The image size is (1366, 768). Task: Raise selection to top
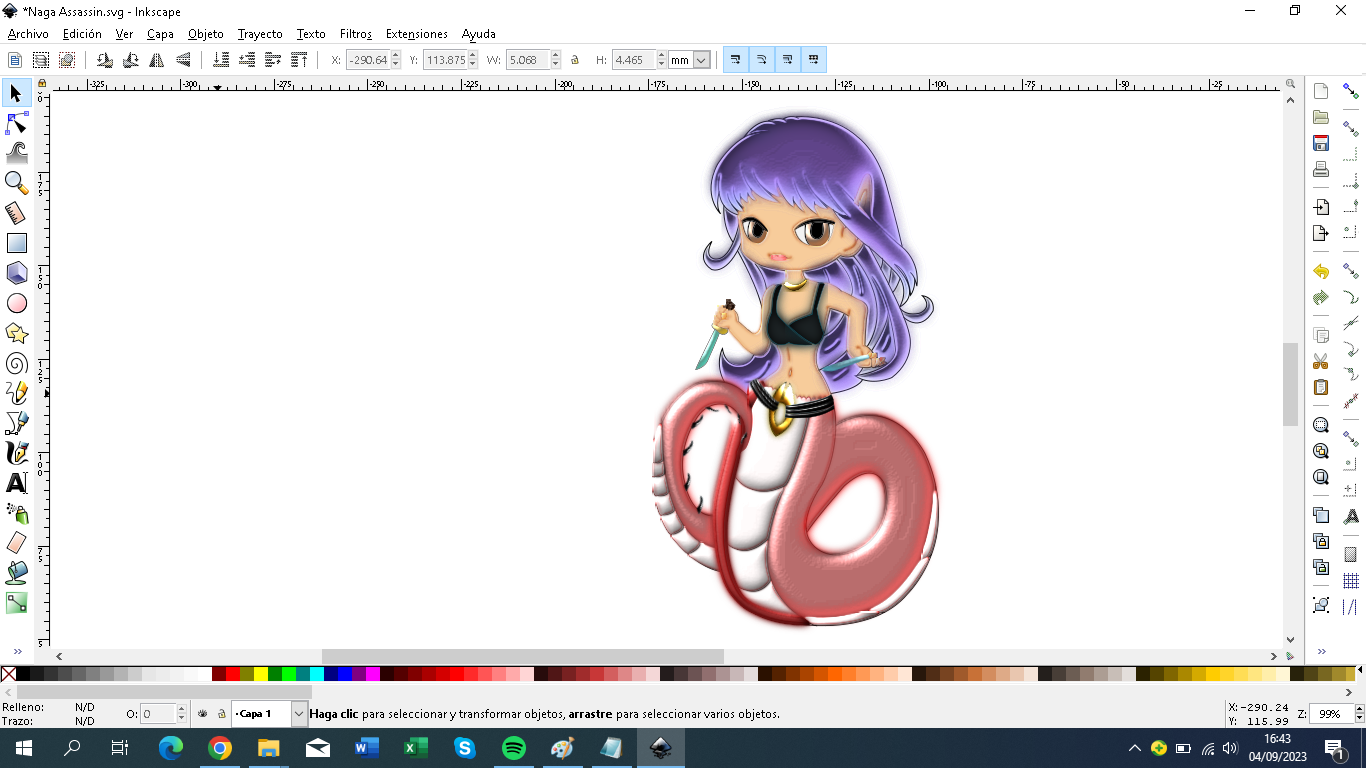pyautogui.click(x=299, y=60)
